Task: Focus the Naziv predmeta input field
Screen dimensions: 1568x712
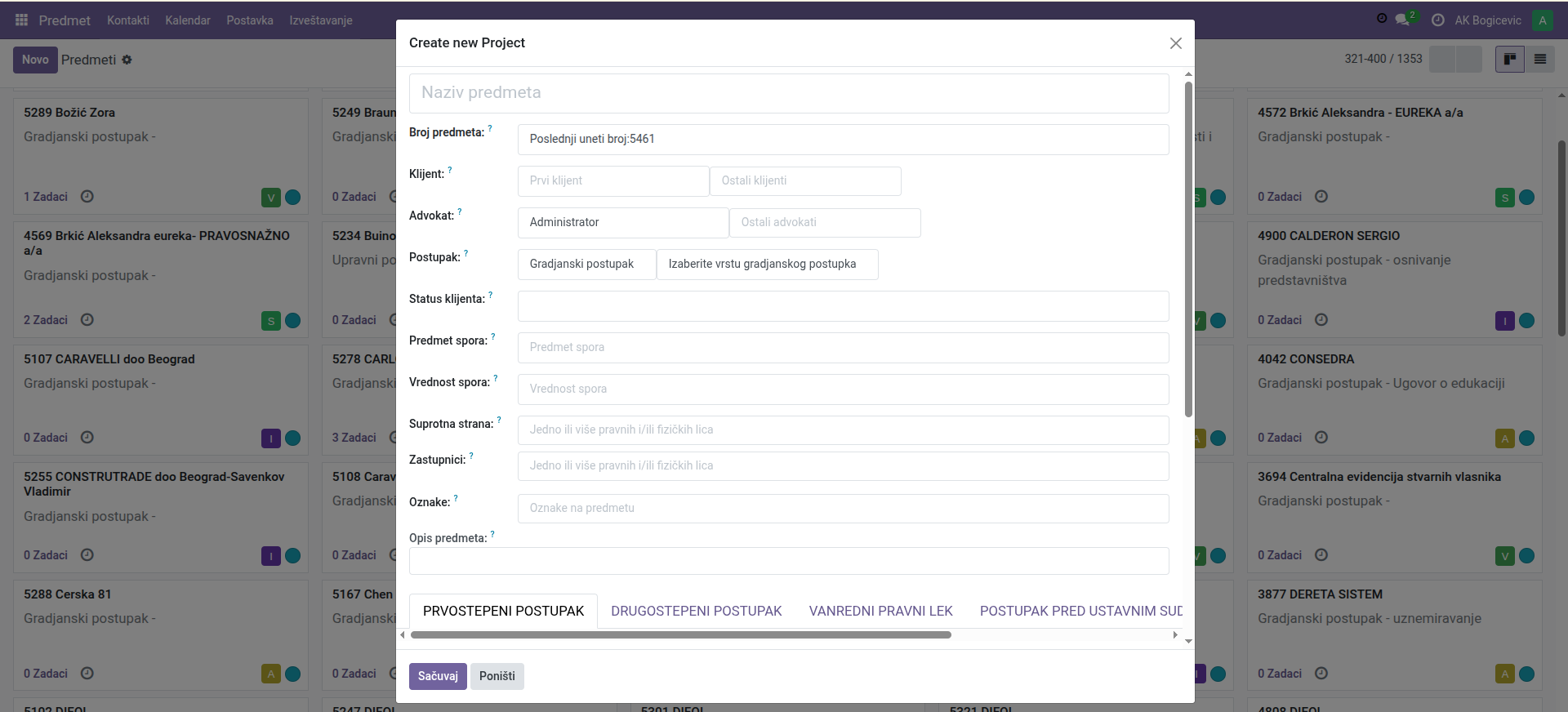Action: [788, 93]
